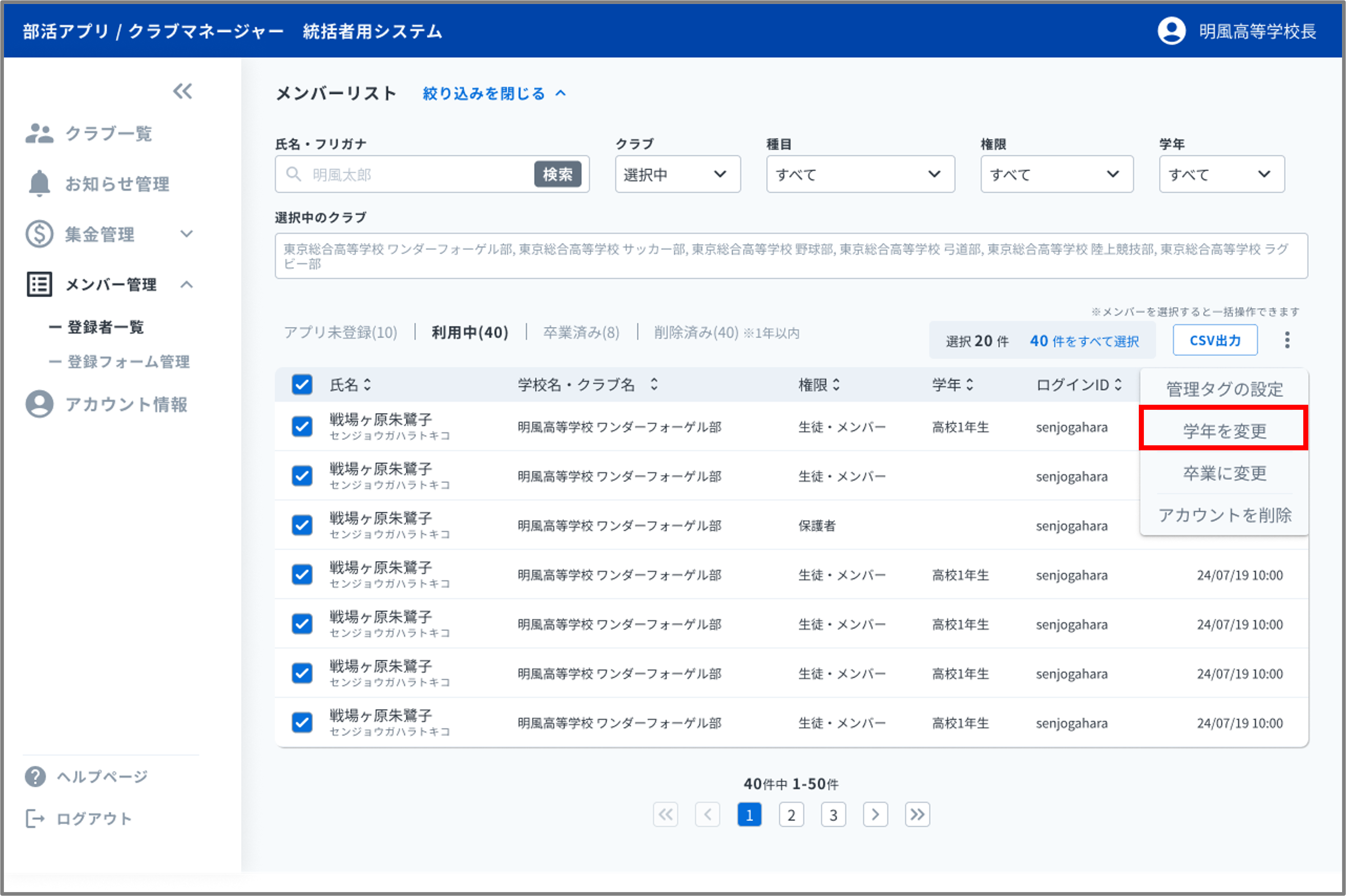
Task: Click the 検索 search button
Action: (558, 174)
